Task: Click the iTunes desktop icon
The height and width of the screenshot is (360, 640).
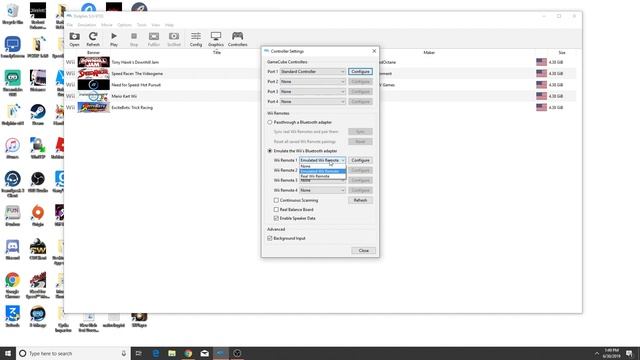Action: 12,149
